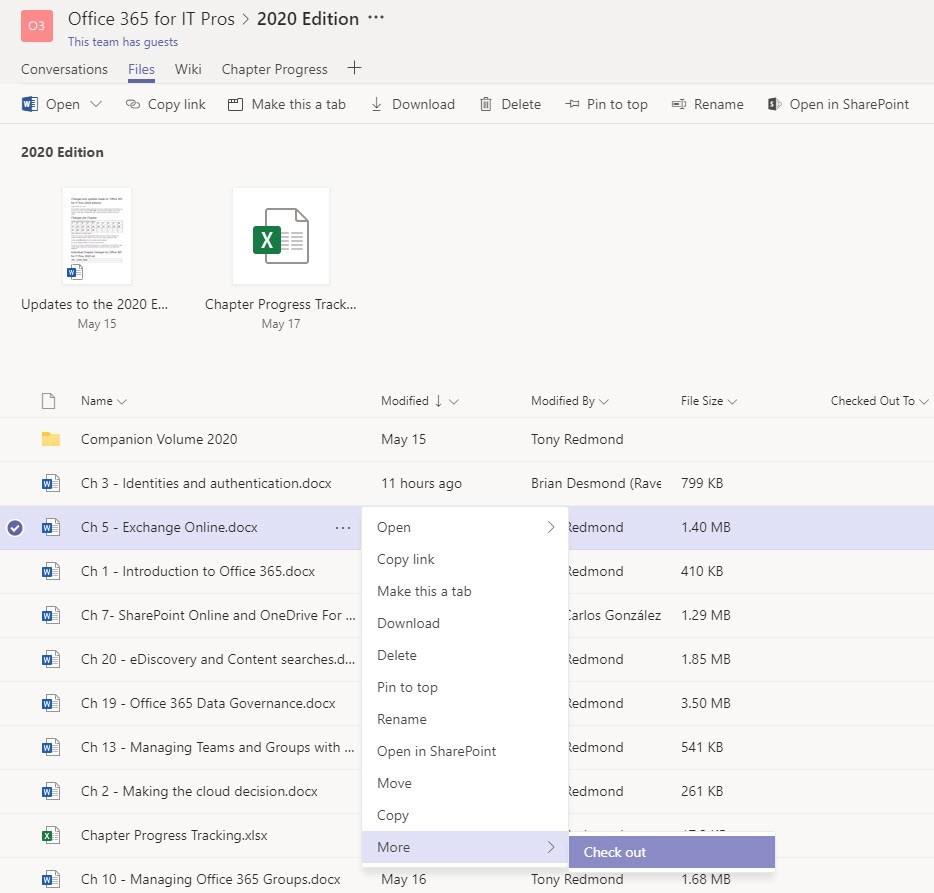The image size is (934, 893).
Task: Choose Copy from the context menu
Action: coord(465,815)
